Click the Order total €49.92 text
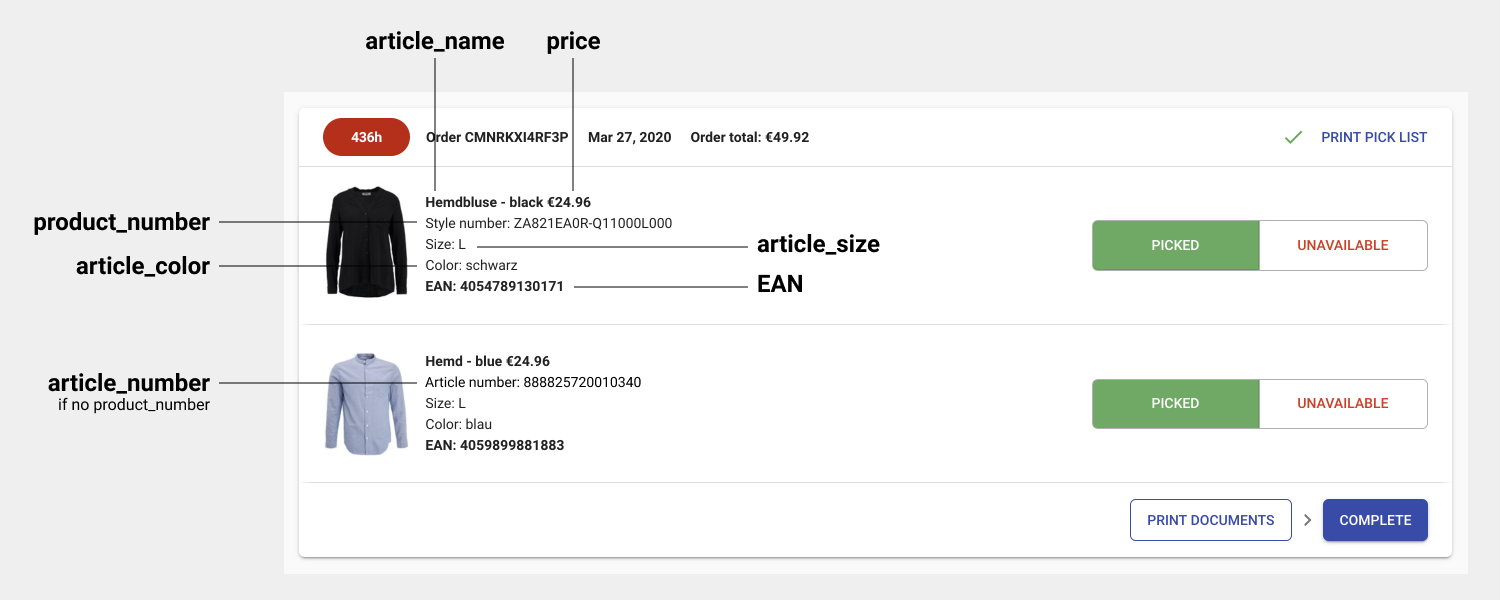The width and height of the screenshot is (1500, 600). pyautogui.click(x=750, y=137)
